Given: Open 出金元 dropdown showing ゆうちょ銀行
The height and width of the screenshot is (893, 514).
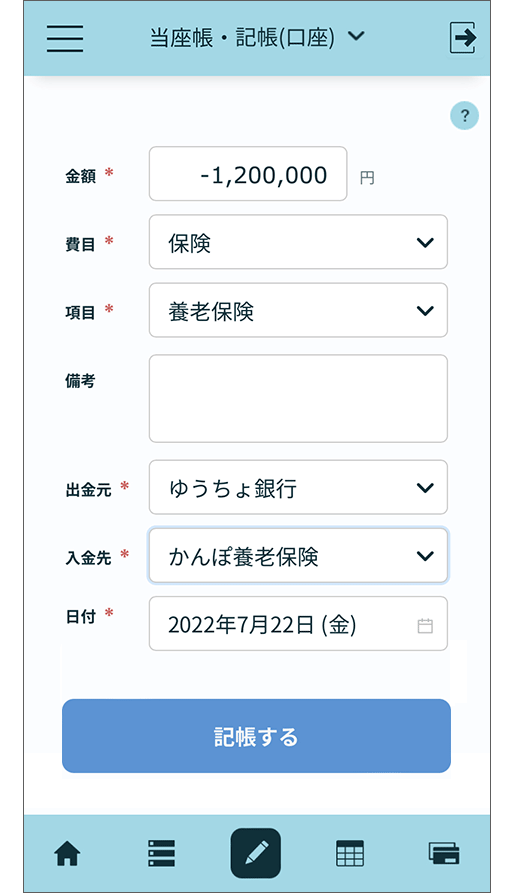Looking at the screenshot, I should 298,487.
